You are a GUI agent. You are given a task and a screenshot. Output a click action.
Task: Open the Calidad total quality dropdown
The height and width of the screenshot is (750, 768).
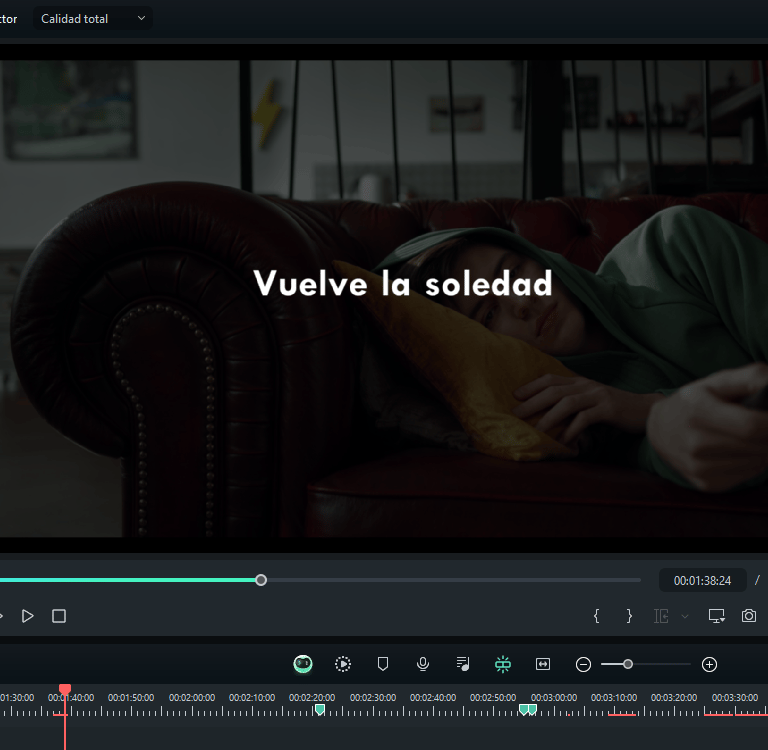click(x=93, y=19)
